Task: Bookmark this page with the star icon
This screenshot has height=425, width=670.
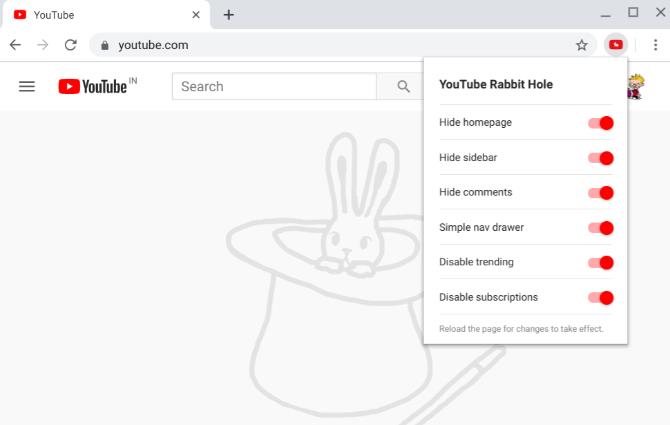Action: point(581,45)
